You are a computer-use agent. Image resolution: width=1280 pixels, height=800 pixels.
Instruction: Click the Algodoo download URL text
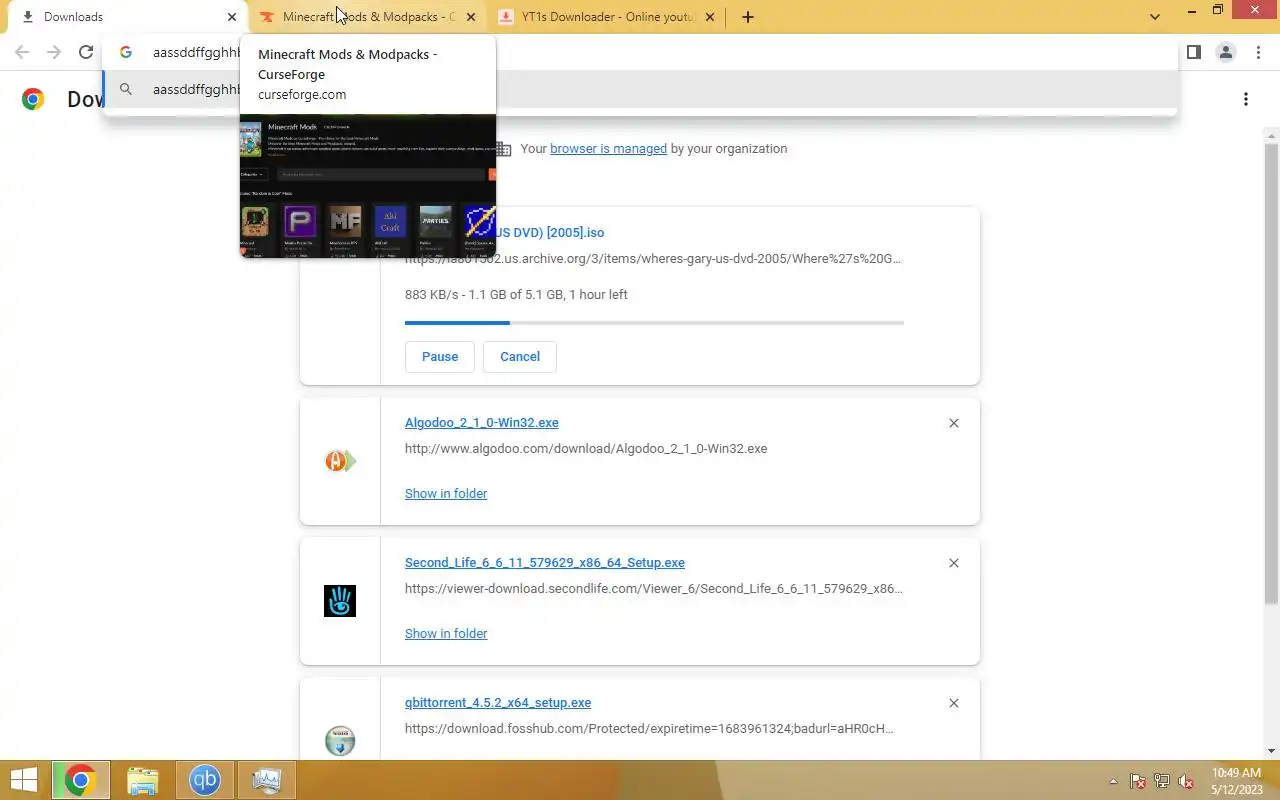click(586, 448)
